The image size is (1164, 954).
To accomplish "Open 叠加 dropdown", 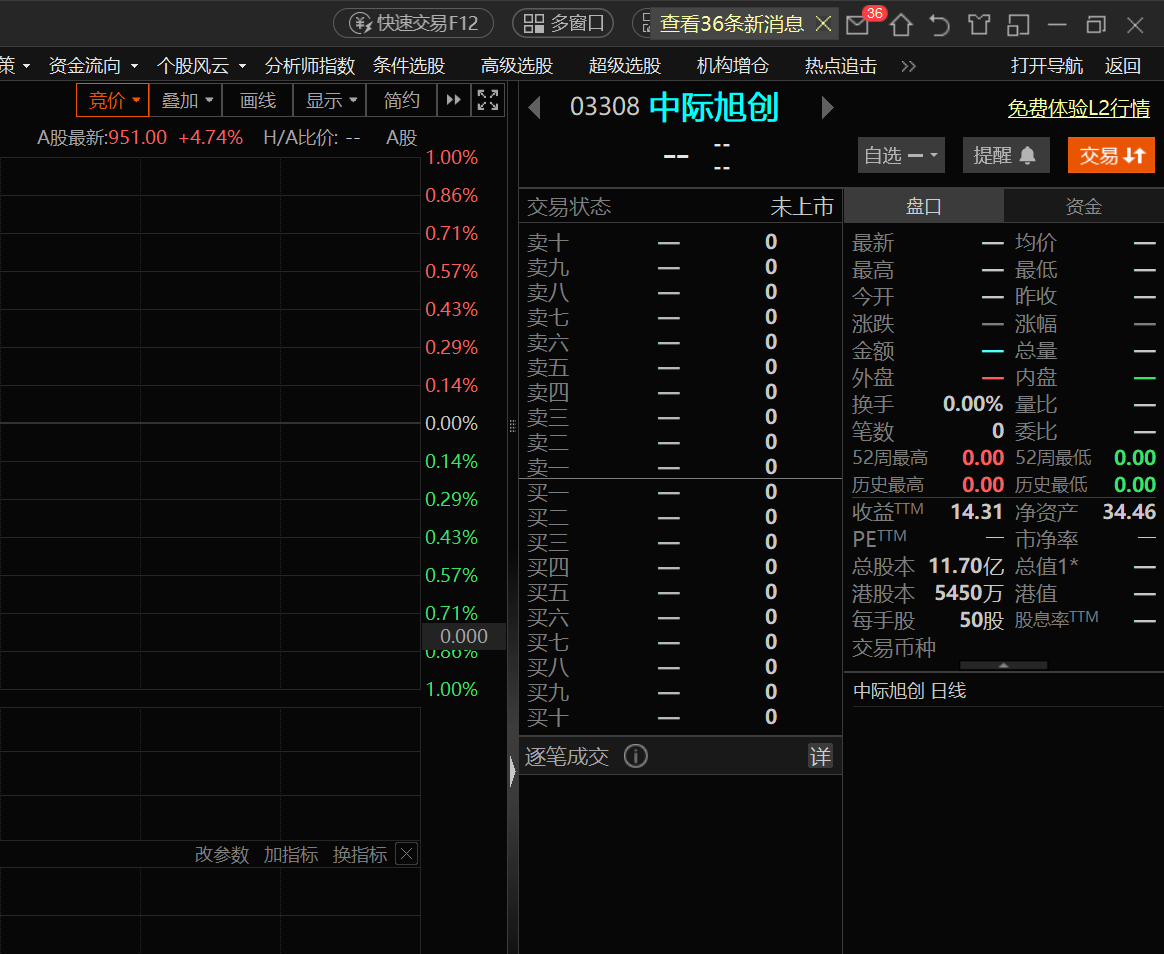I will (186, 100).
